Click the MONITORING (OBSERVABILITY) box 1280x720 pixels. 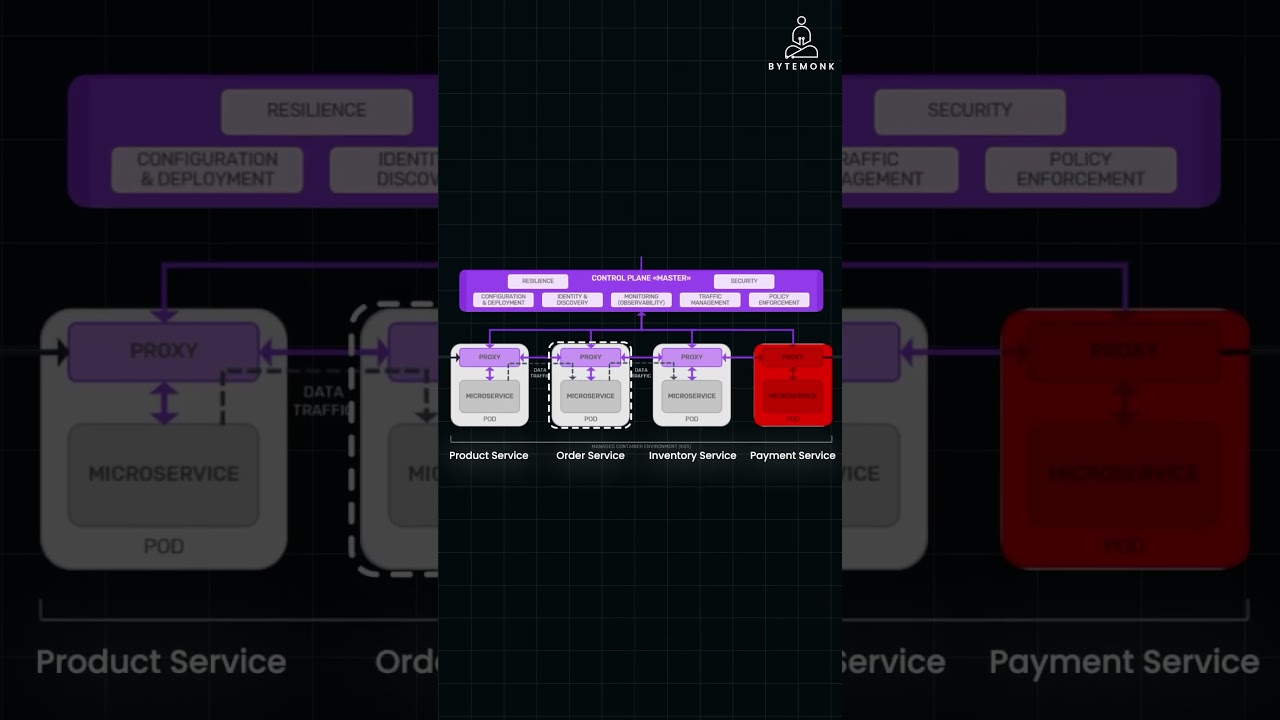pos(641,299)
